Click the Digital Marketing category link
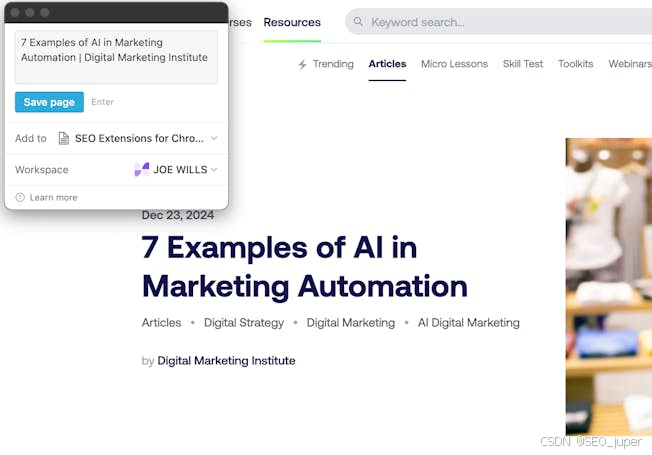Image resolution: width=652 pixels, height=455 pixels. 351,323
